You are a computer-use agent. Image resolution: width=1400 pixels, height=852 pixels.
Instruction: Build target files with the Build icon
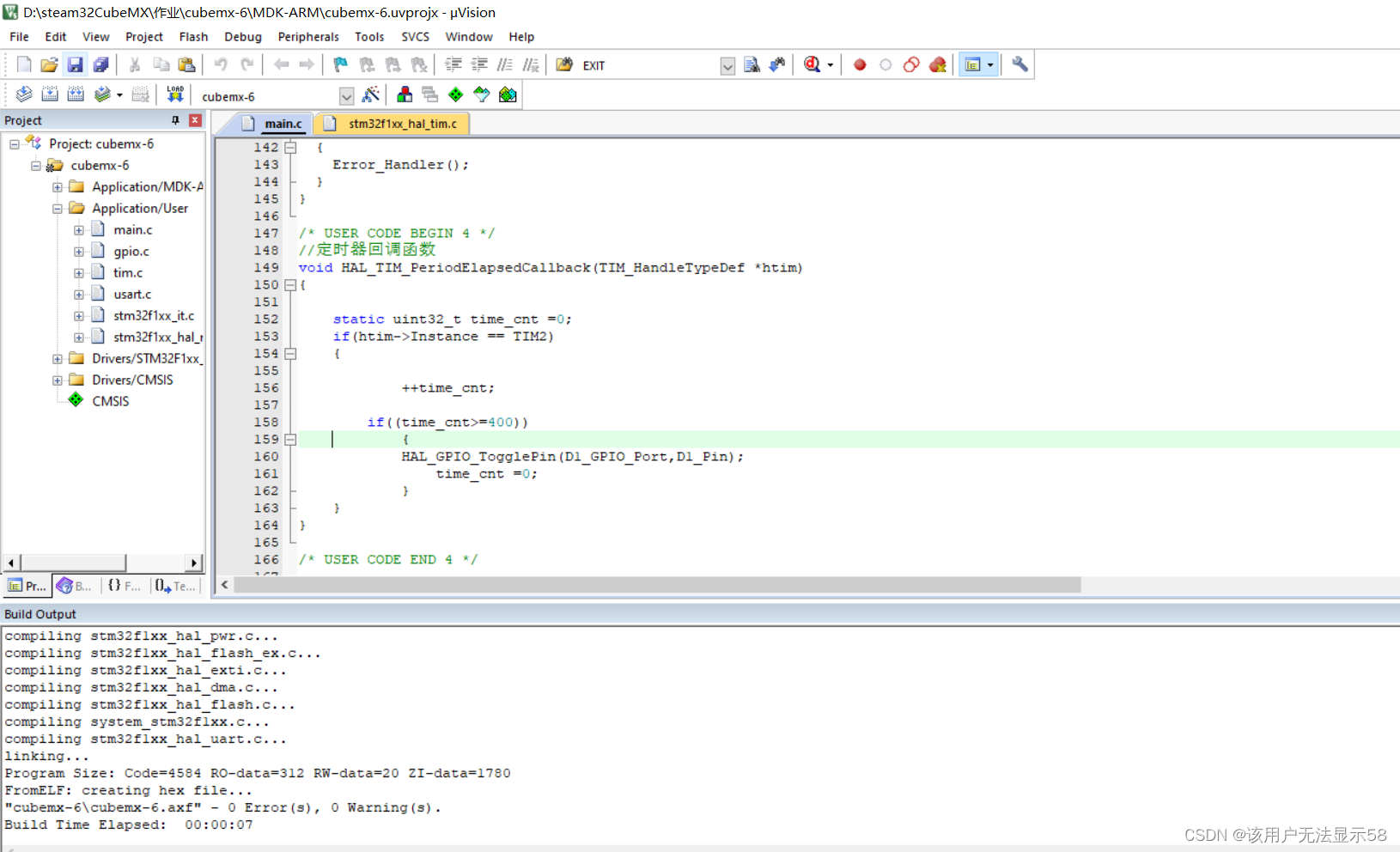[x=50, y=94]
